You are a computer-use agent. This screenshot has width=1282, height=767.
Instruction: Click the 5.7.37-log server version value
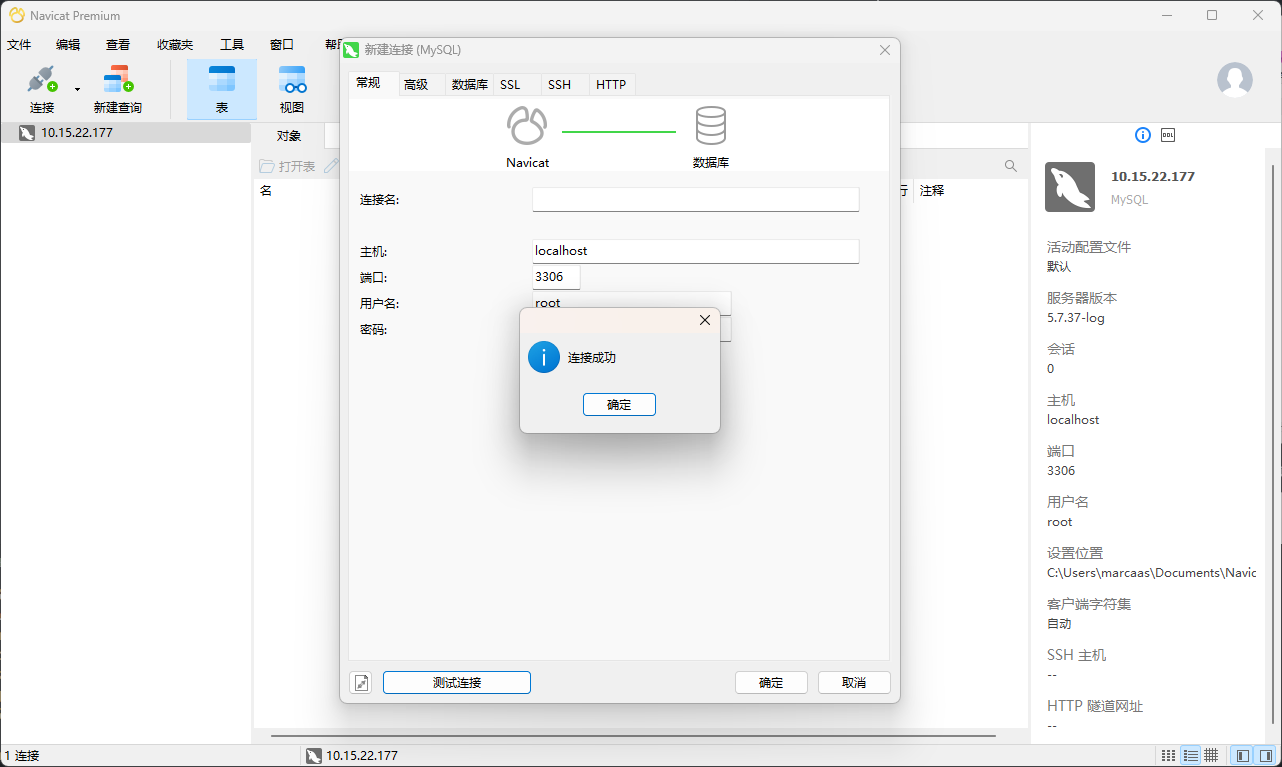[1076, 318]
